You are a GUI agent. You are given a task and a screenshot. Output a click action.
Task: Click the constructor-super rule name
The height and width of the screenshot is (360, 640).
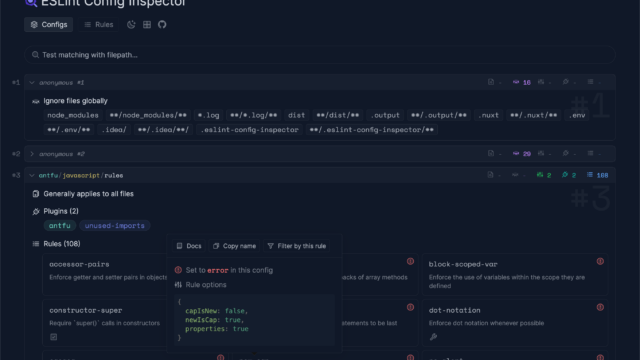(x=86, y=310)
